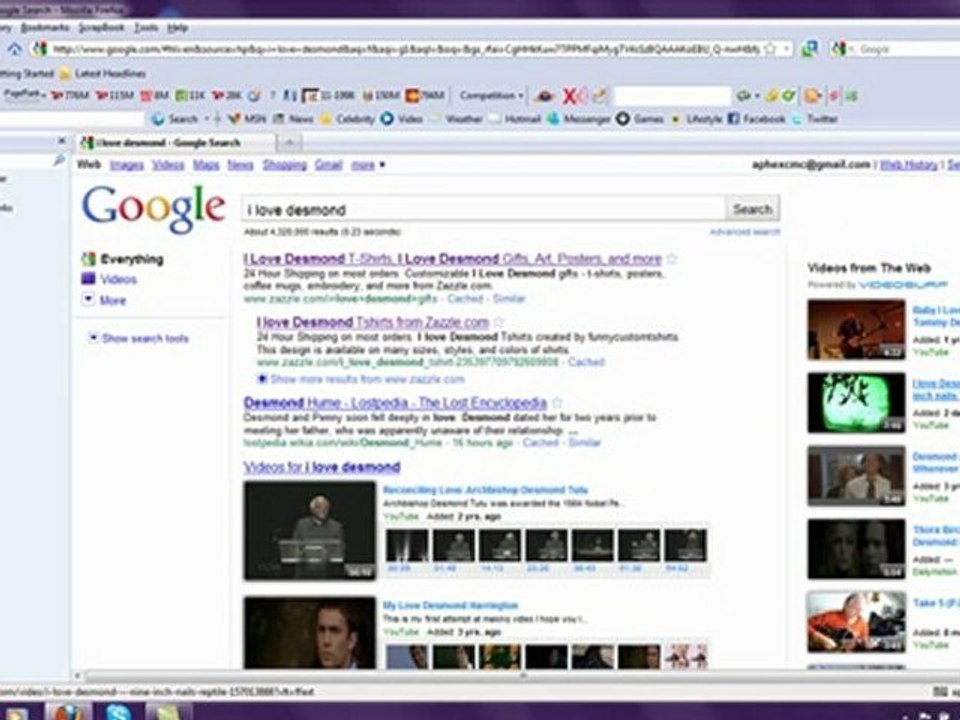960x720 pixels.
Task: Open Gmail from the top bar
Action: click(x=328, y=165)
